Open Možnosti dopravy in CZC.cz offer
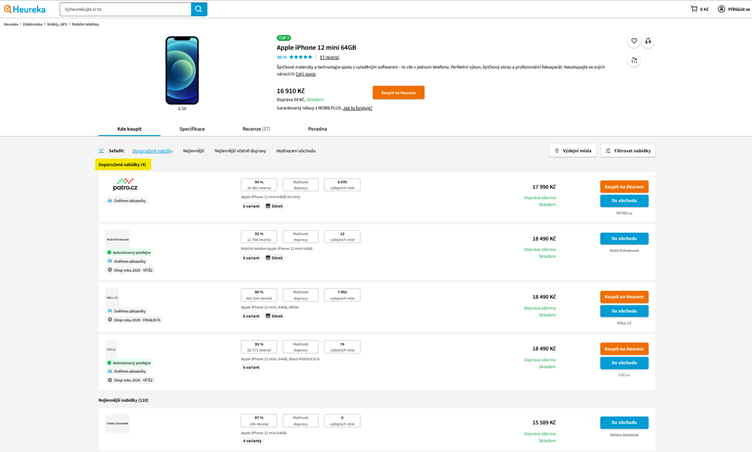752x452 pixels. [x=301, y=346]
